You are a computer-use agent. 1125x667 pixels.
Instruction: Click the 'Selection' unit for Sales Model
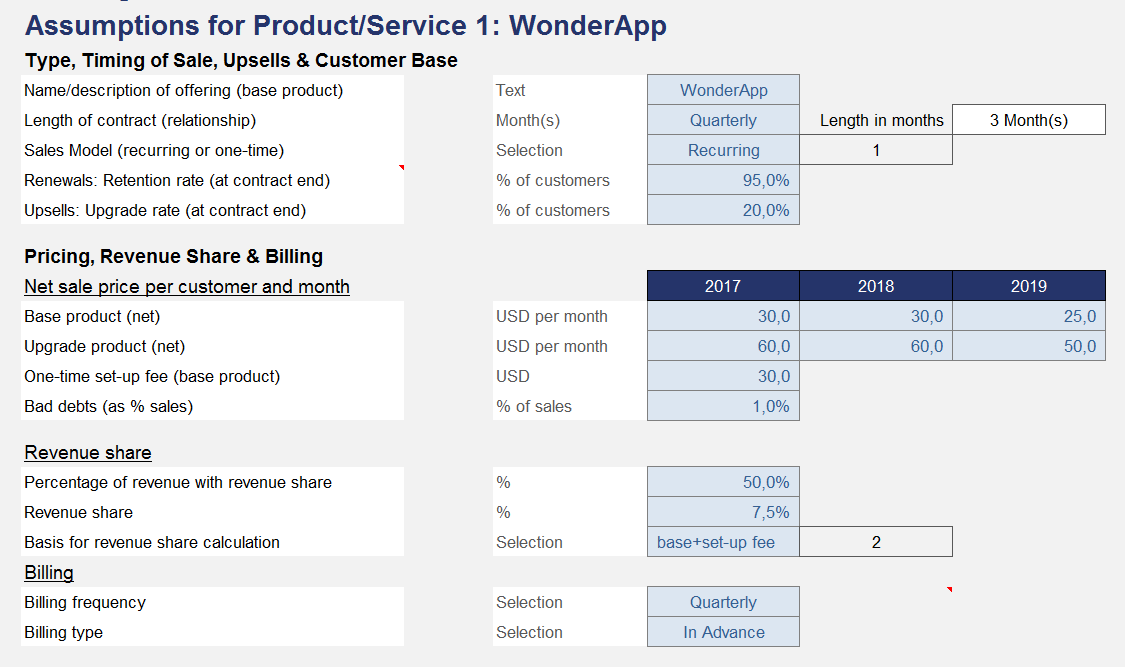[x=529, y=151]
